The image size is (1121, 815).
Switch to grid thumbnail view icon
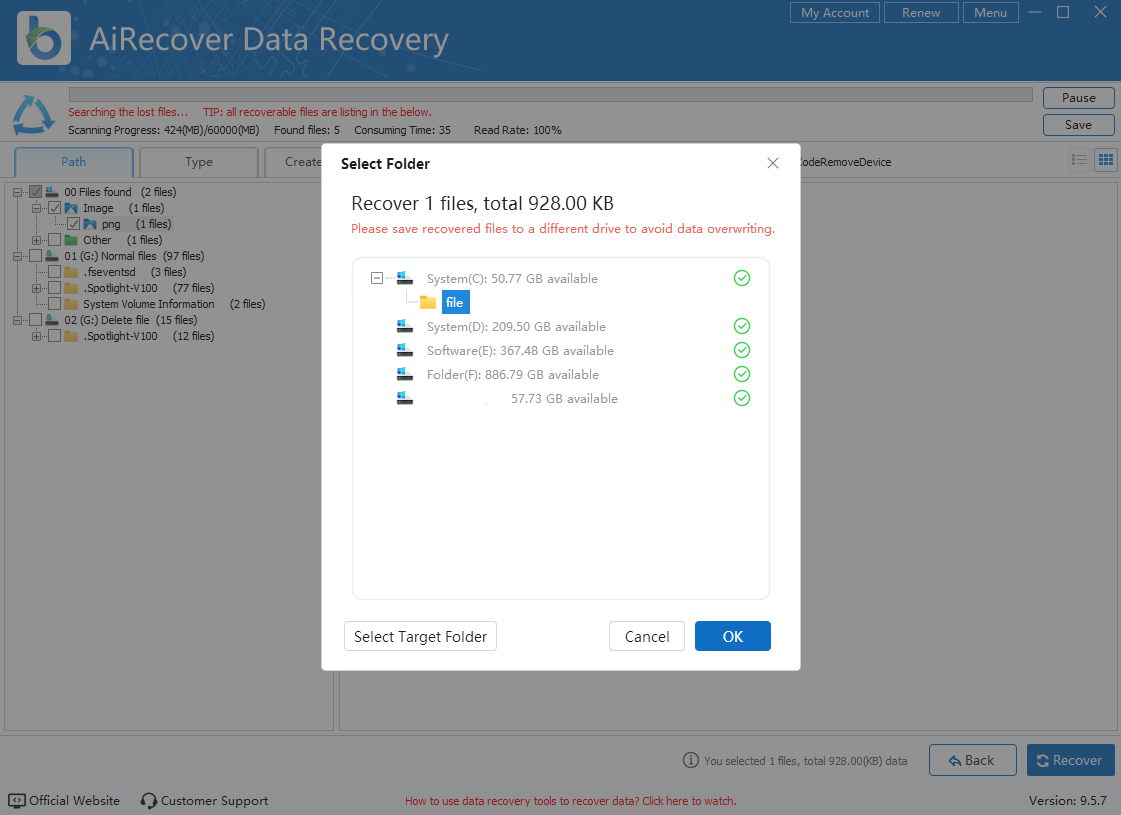[x=1105, y=160]
